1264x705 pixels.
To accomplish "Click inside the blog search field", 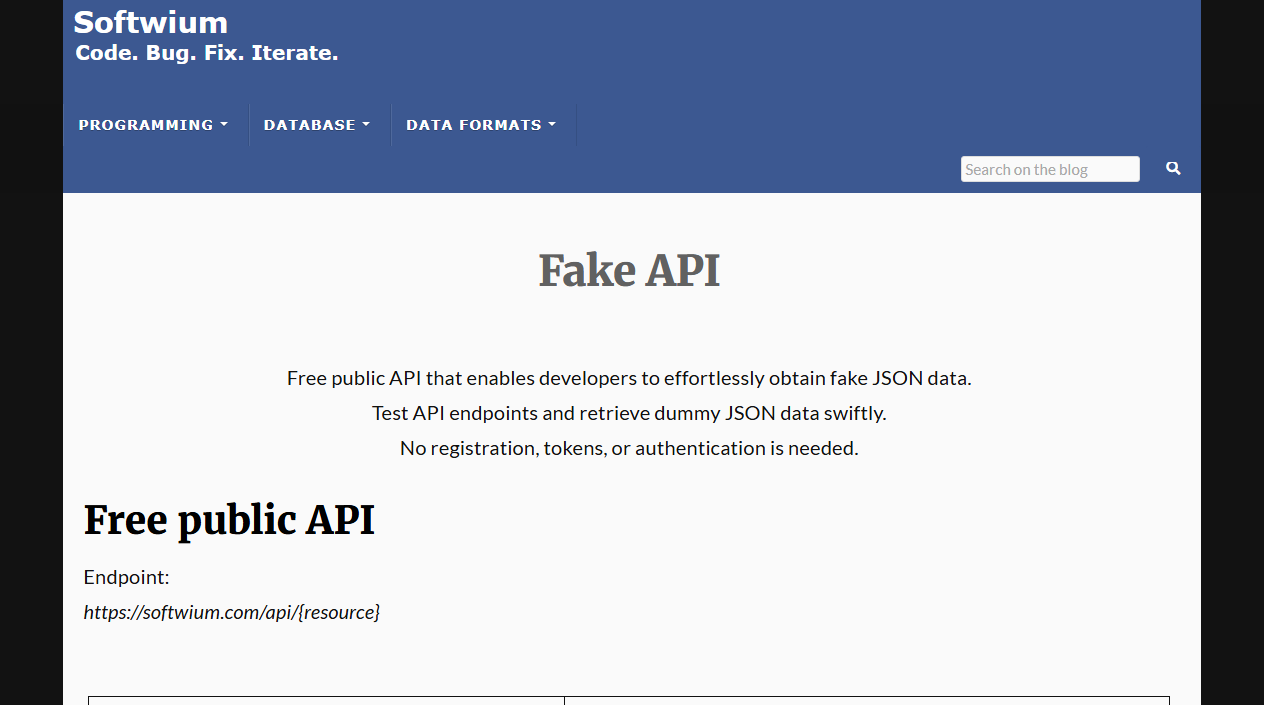I will 1049,168.
